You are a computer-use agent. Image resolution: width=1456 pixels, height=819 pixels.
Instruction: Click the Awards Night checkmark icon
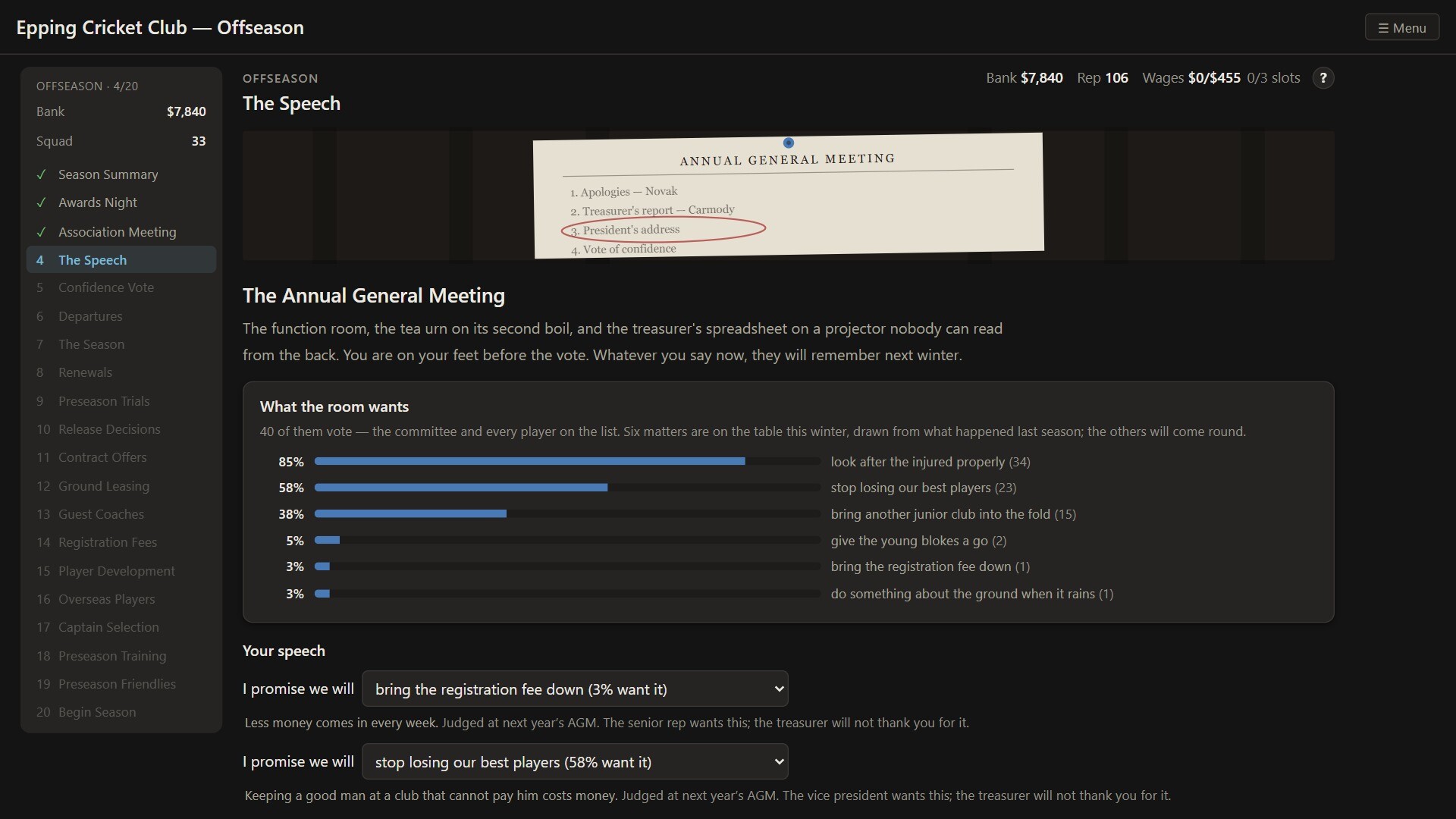pyautogui.click(x=41, y=202)
